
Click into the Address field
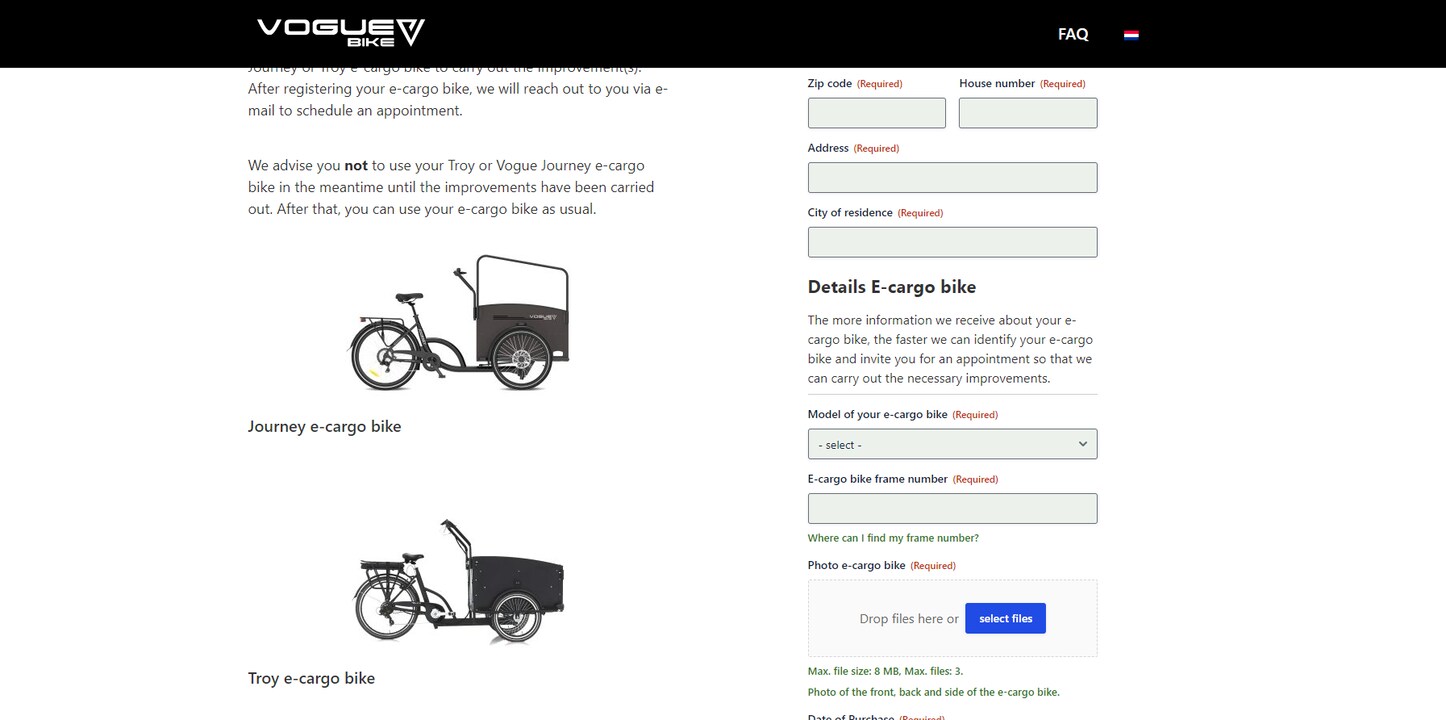coord(952,177)
